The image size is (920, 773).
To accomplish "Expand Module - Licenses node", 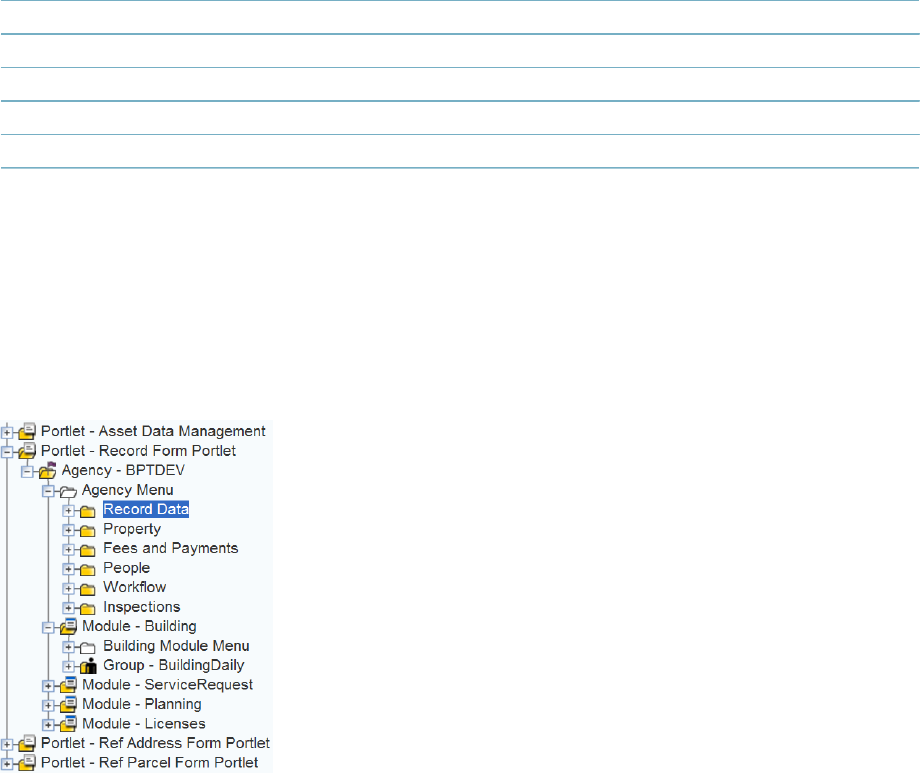I will (48, 725).
